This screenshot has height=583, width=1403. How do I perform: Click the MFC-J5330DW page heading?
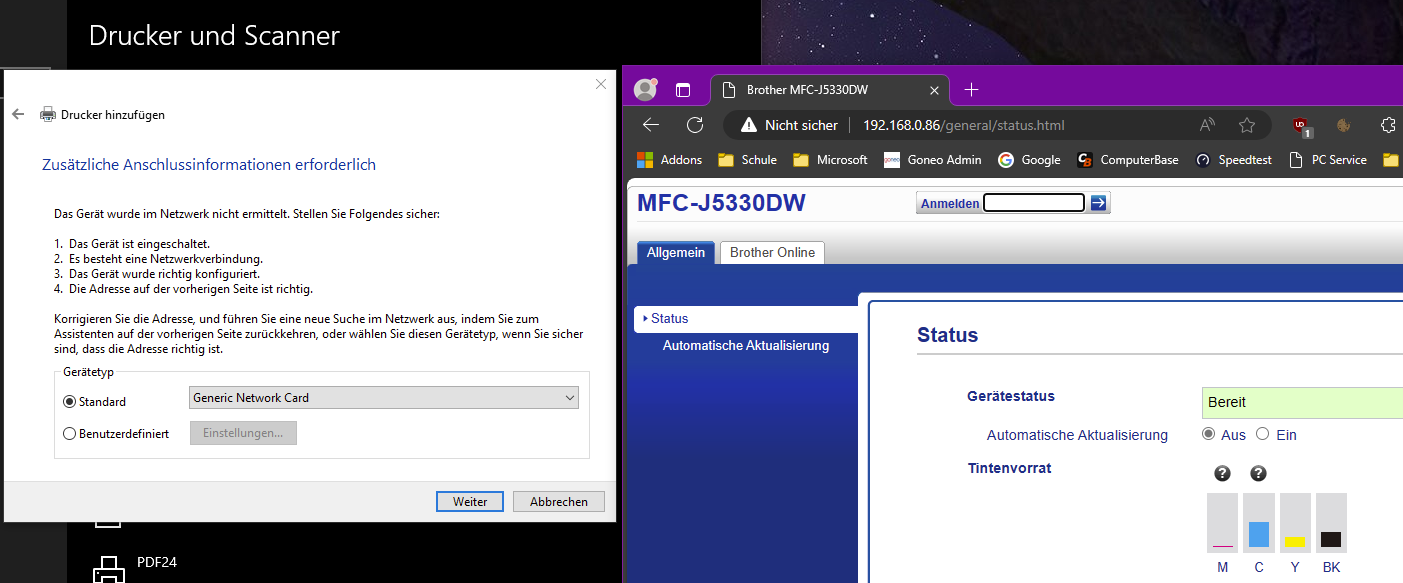pos(721,204)
